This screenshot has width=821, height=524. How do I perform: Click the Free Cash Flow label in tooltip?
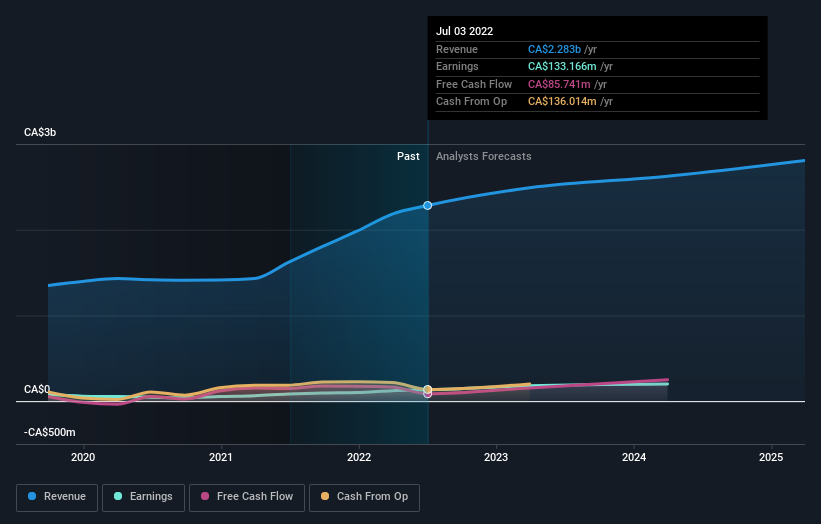474,84
